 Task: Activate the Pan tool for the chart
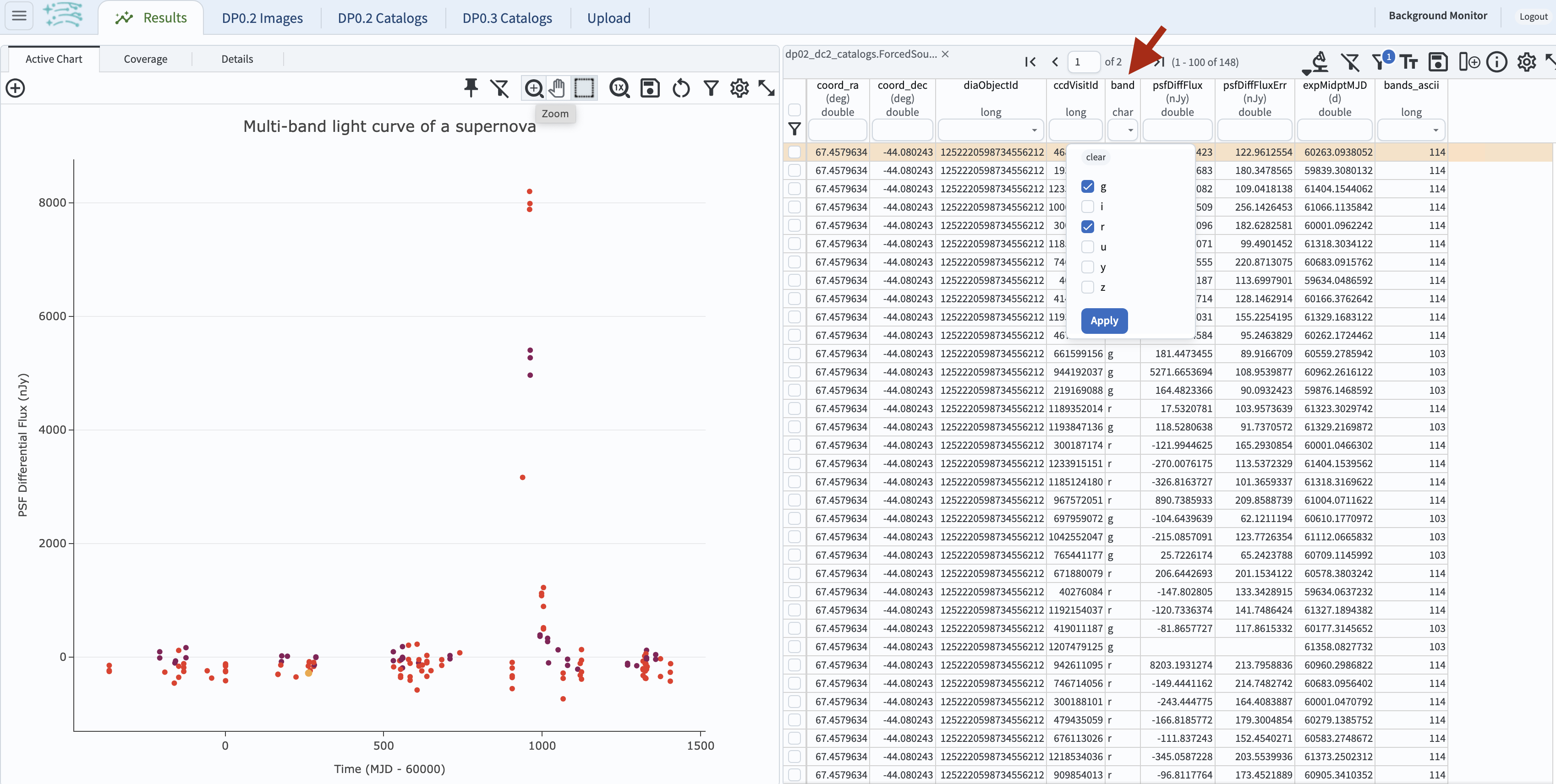[556, 88]
